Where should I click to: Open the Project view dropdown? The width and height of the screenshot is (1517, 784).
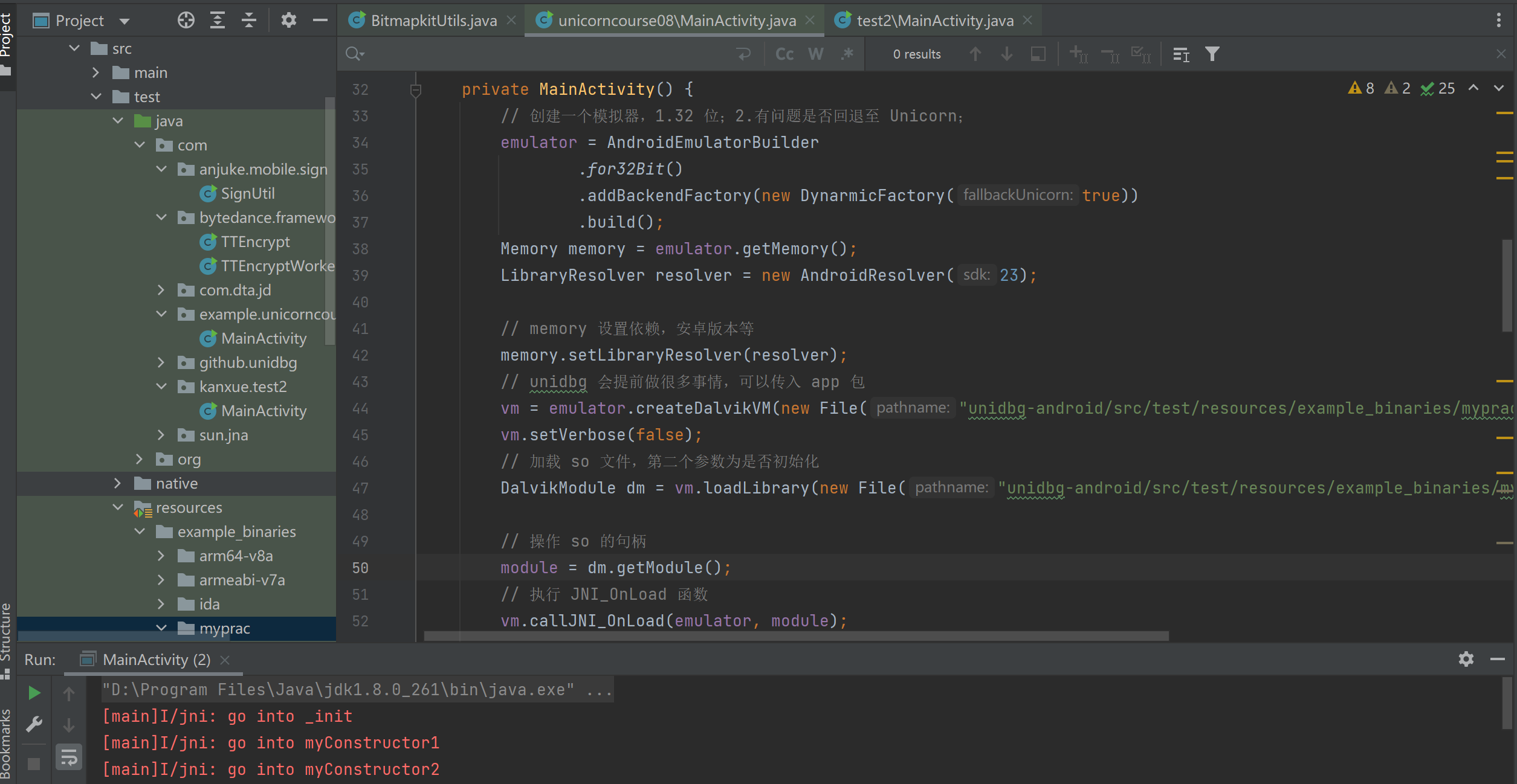pyautogui.click(x=125, y=21)
